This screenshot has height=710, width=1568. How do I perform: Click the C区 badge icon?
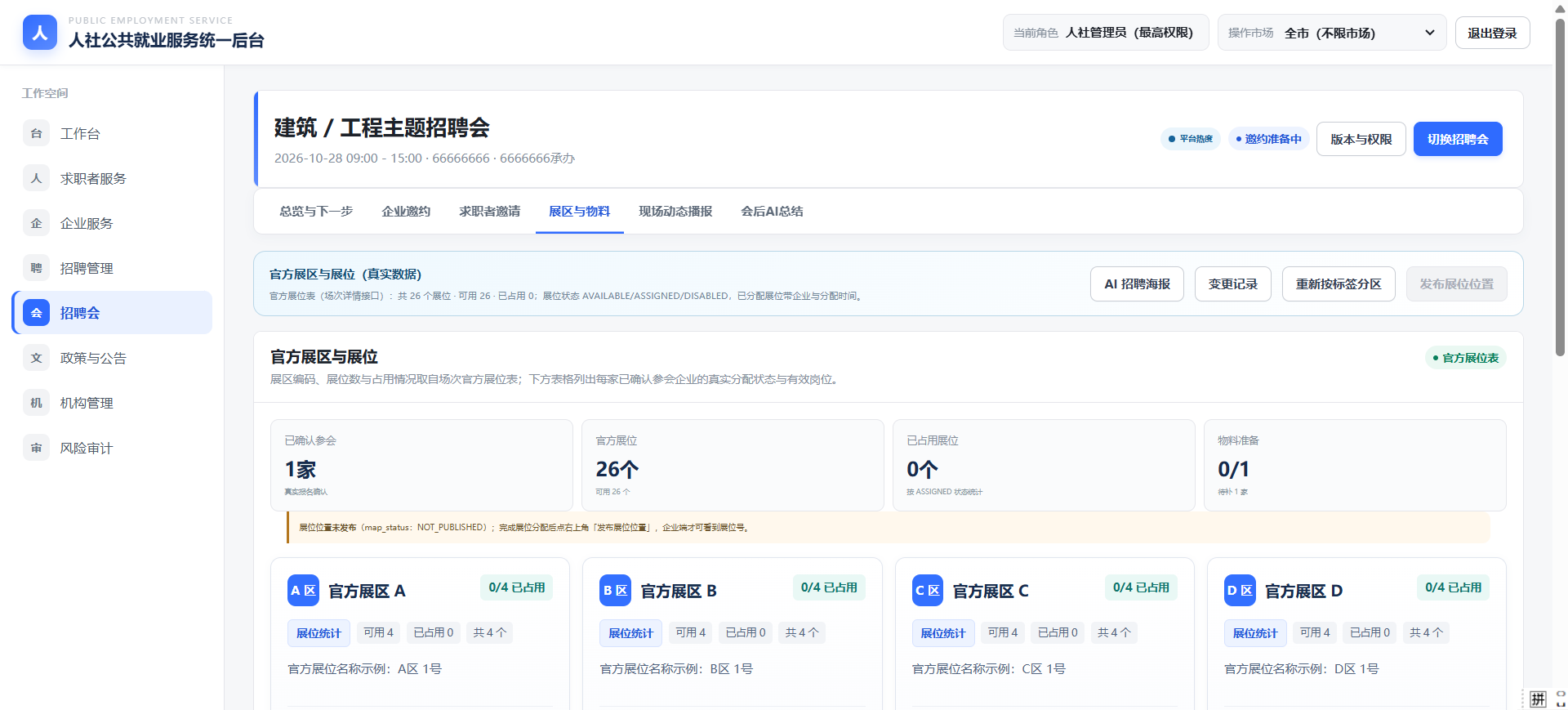point(928,591)
